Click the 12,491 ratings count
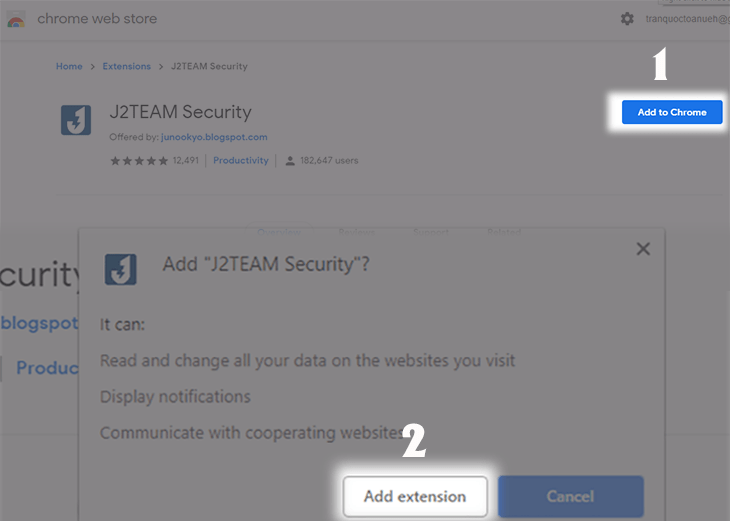The image size is (730, 521). click(x=186, y=161)
